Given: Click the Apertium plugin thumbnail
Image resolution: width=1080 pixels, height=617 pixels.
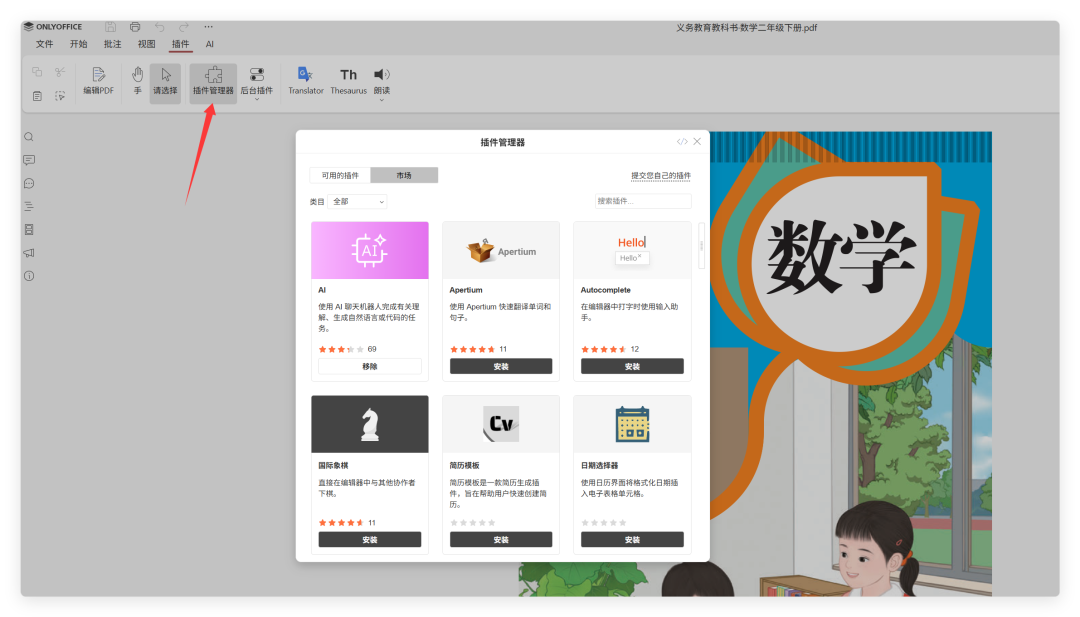Looking at the screenshot, I should pos(501,250).
